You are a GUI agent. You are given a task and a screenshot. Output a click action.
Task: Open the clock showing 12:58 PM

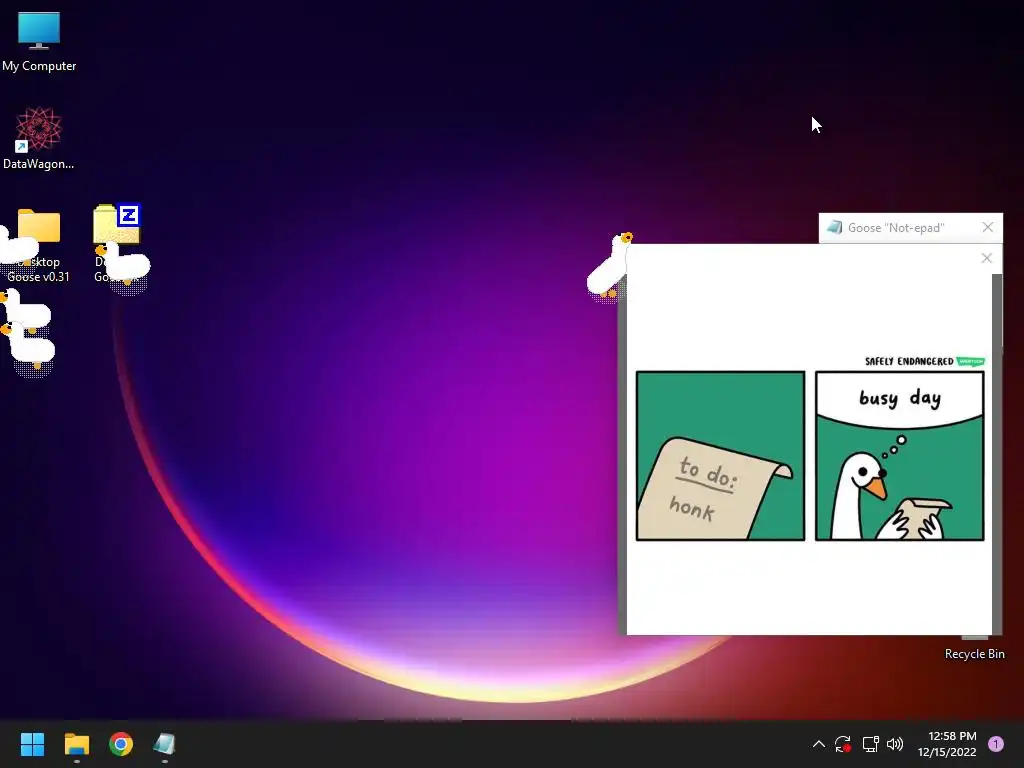[947, 744]
